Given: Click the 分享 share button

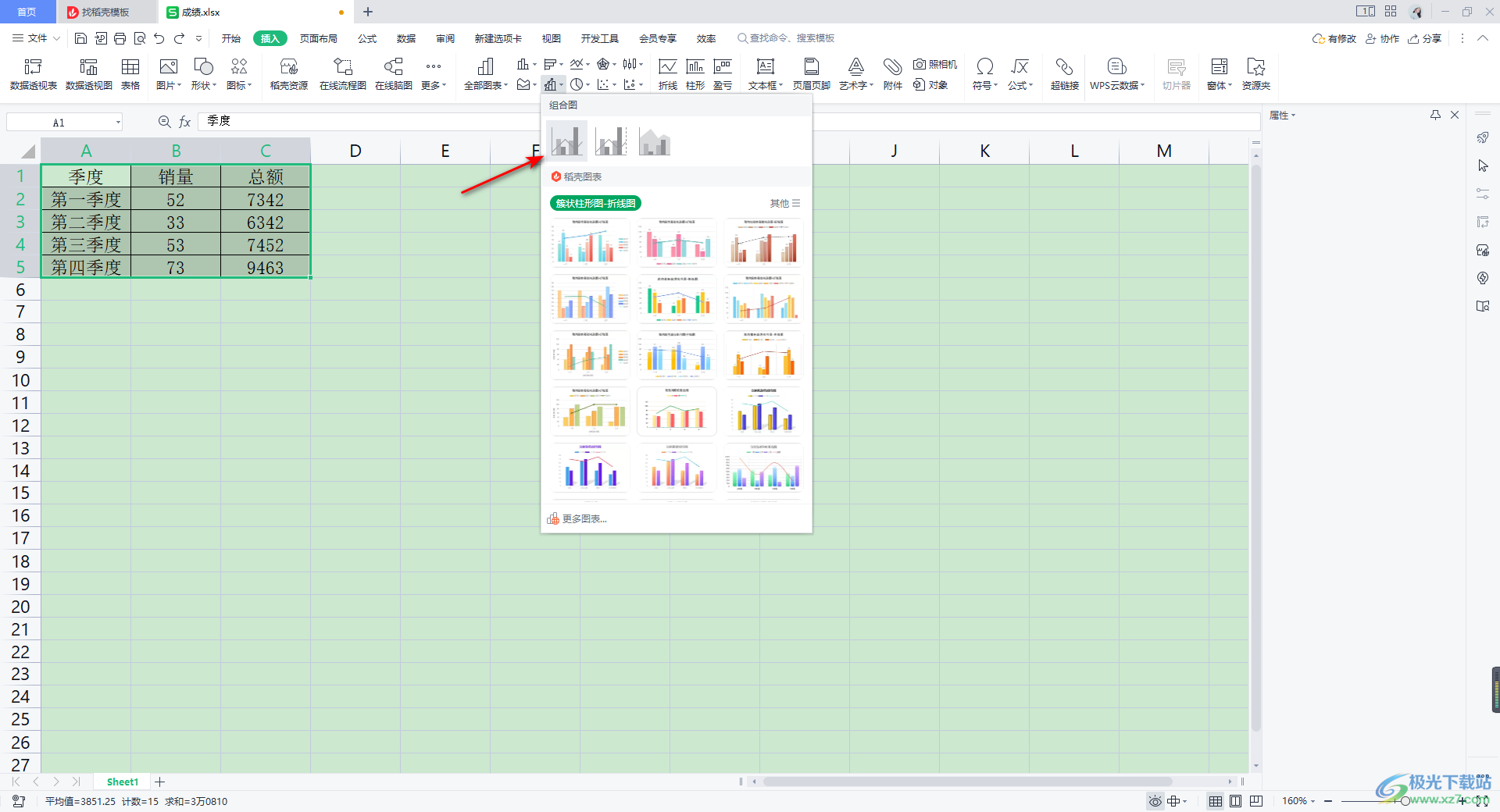Looking at the screenshot, I should [x=1425, y=38].
